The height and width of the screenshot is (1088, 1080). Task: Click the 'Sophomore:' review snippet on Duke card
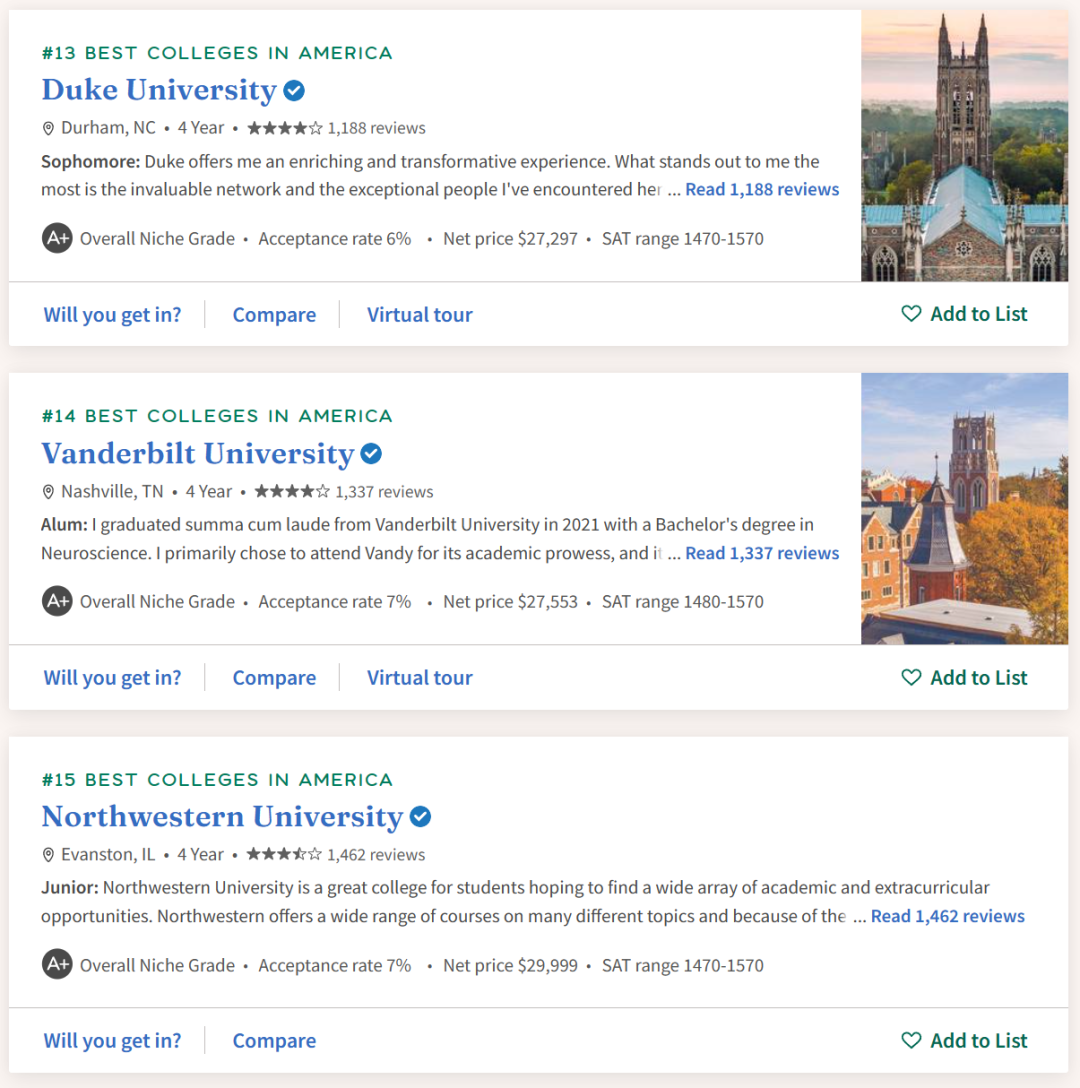tap(430, 176)
